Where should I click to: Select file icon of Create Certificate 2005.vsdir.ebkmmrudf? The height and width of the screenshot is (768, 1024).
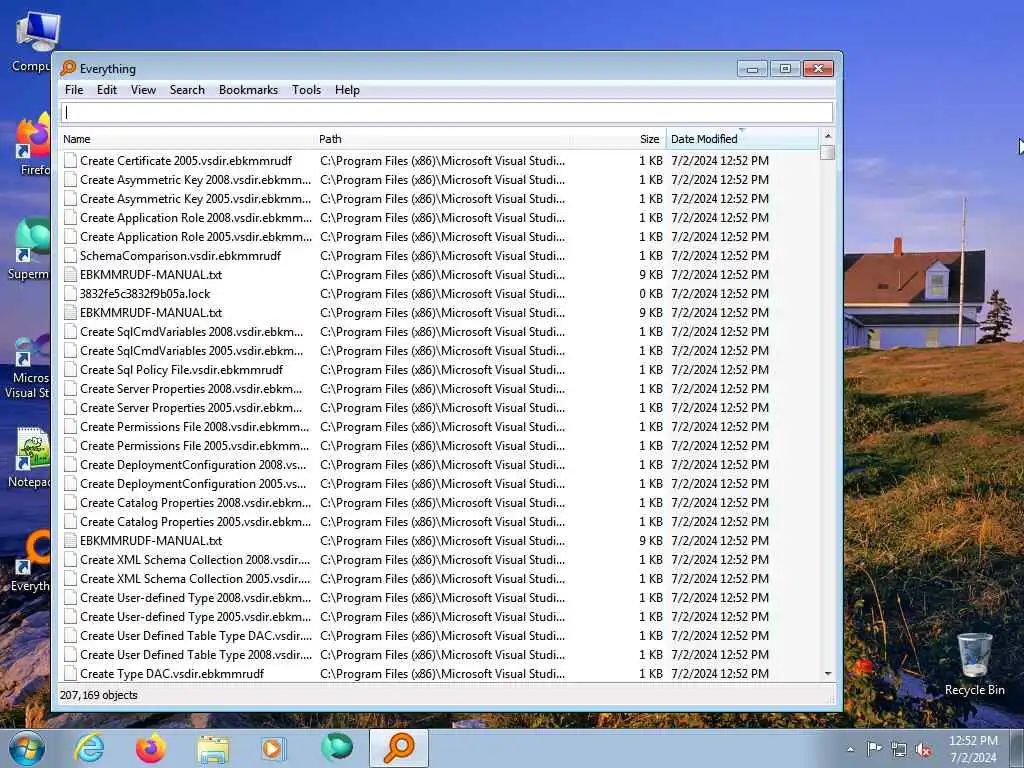(70, 161)
